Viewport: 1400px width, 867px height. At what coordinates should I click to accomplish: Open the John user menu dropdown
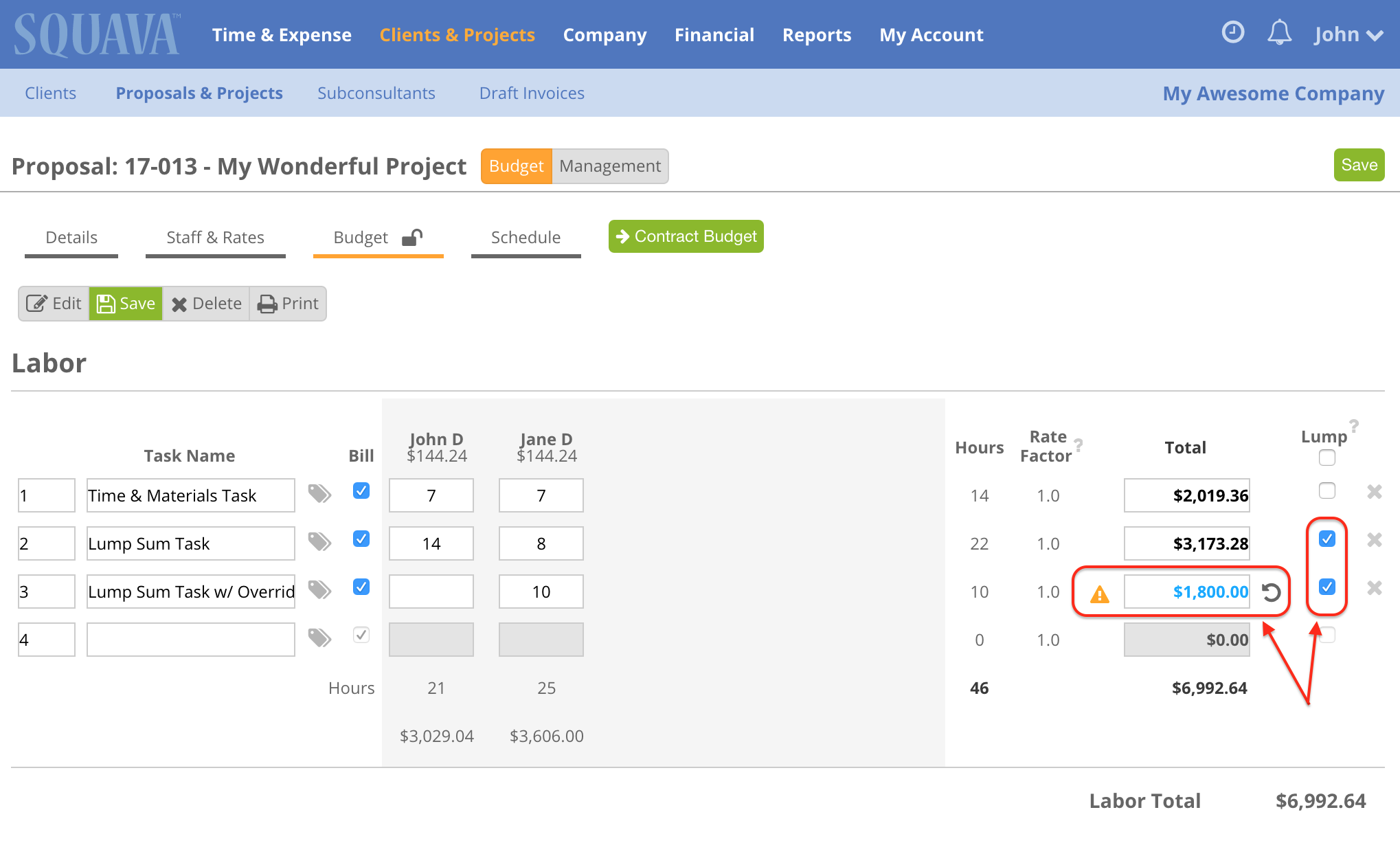tap(1348, 34)
